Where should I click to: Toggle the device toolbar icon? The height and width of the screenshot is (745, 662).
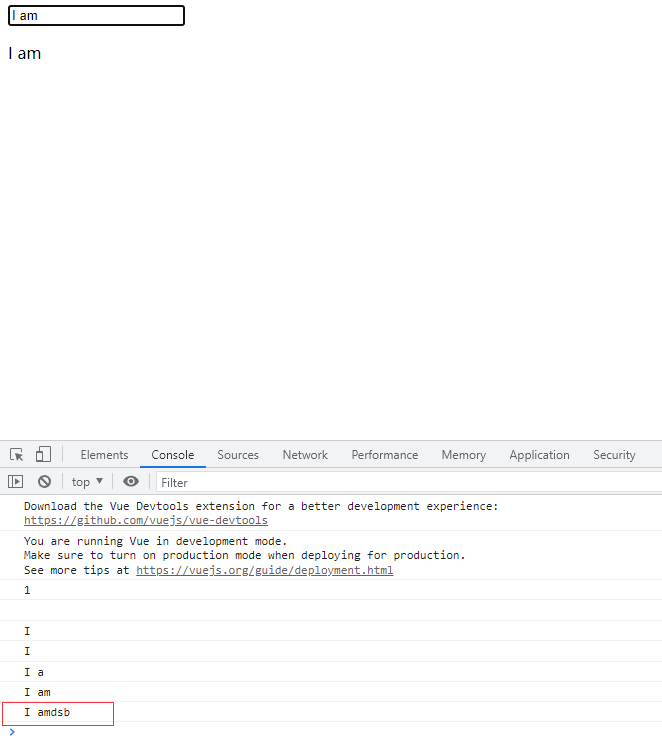(x=43, y=454)
